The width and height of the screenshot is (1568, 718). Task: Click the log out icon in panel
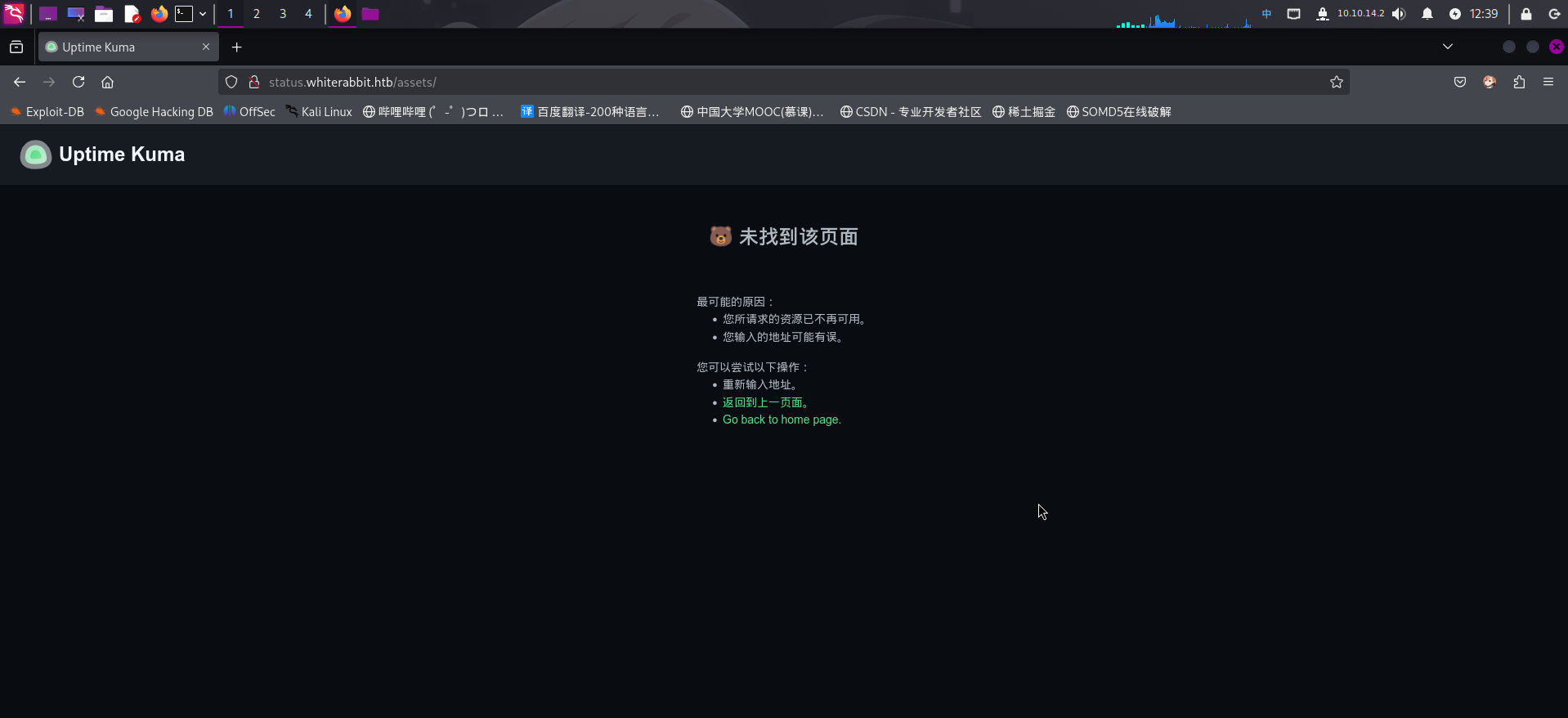pos(1554,14)
